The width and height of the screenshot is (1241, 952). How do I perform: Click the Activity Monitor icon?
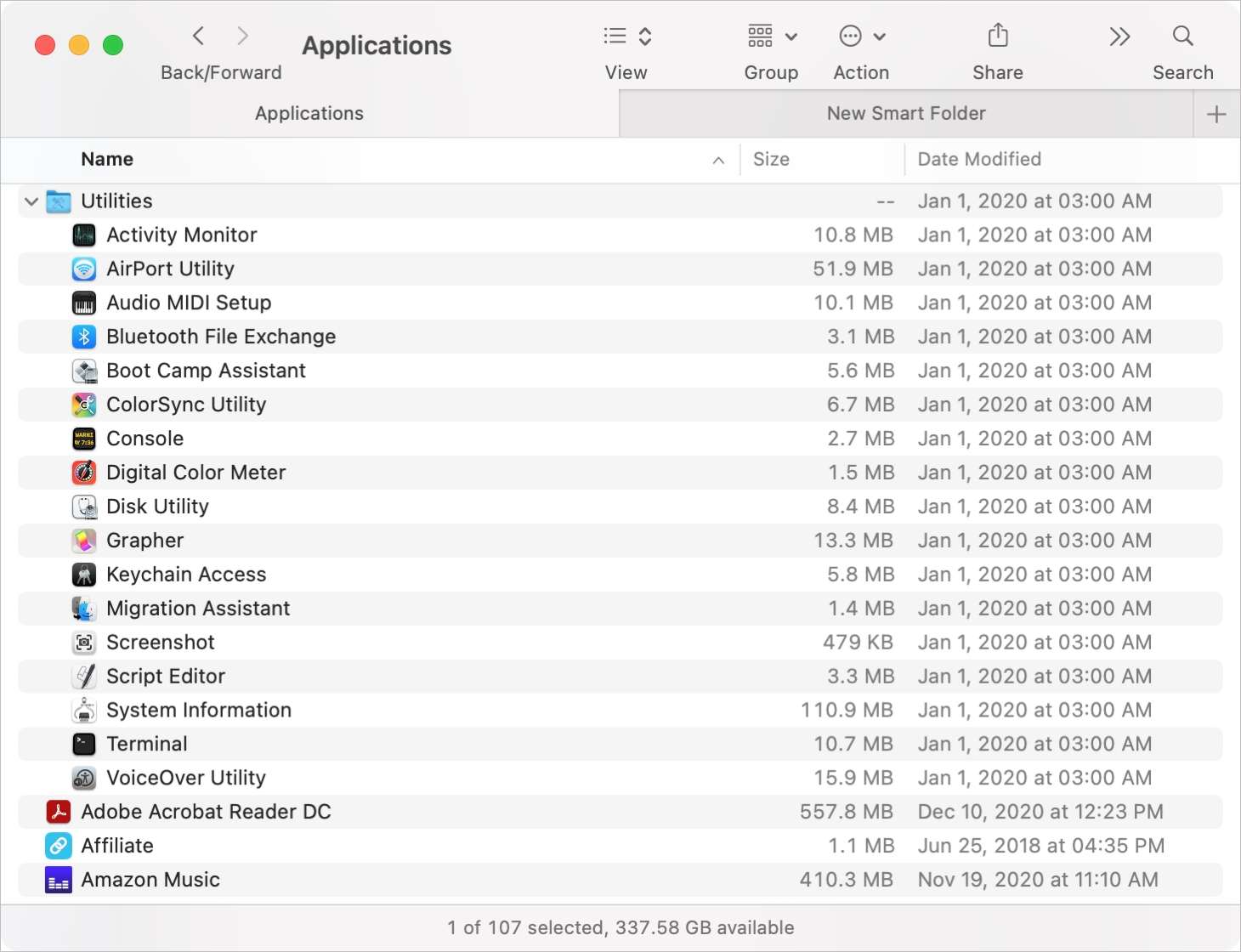tap(83, 235)
